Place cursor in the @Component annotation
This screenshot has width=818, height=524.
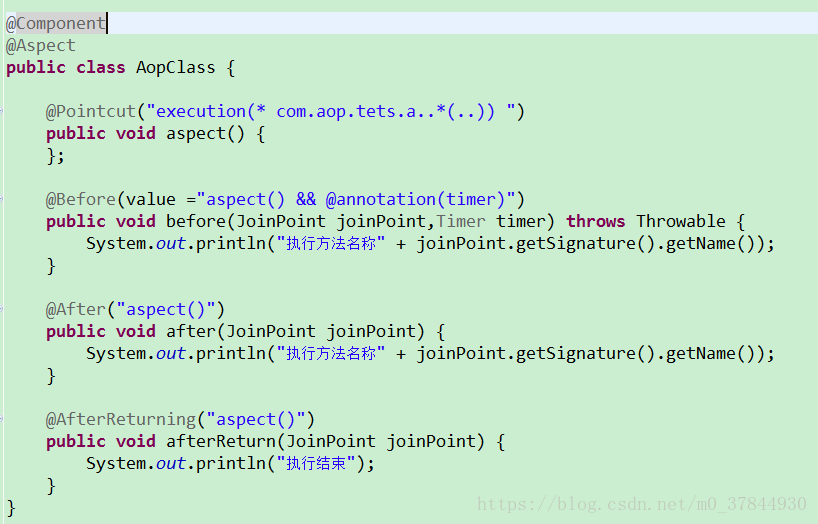coord(56,23)
